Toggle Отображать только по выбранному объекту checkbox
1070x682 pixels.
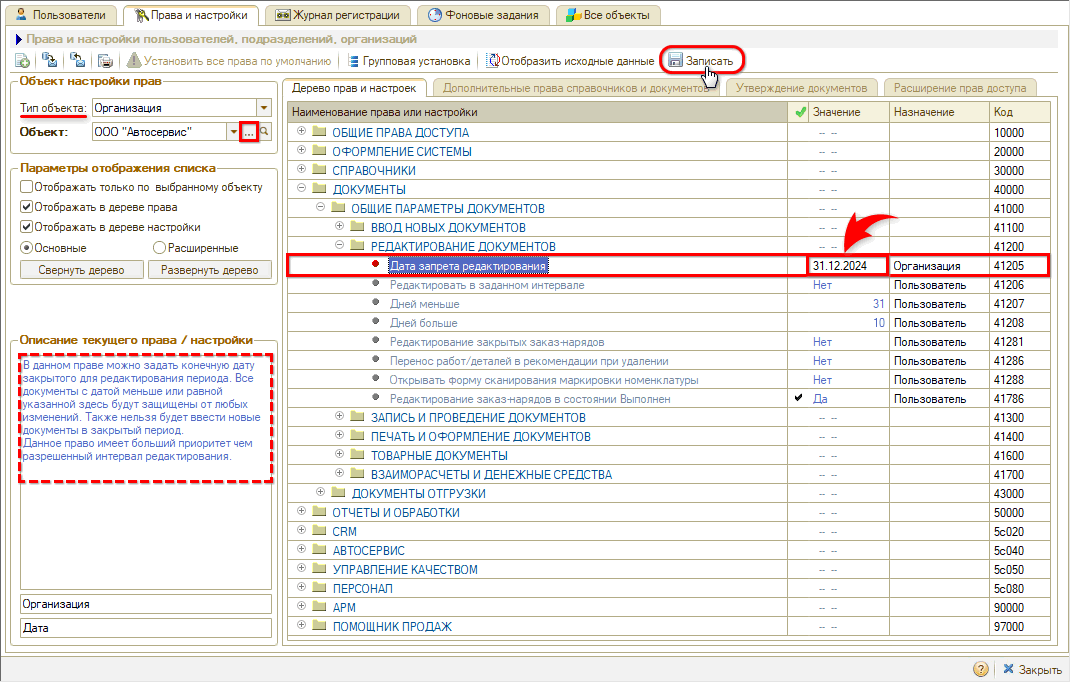tap(27, 187)
